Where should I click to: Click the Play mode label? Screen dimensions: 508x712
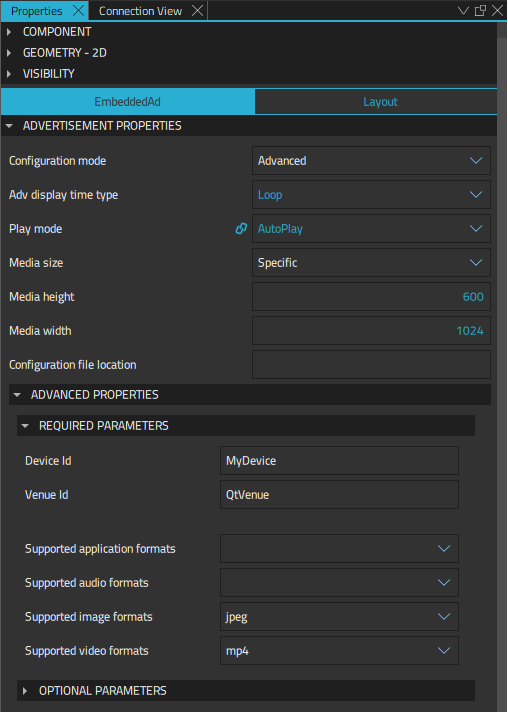[35, 229]
